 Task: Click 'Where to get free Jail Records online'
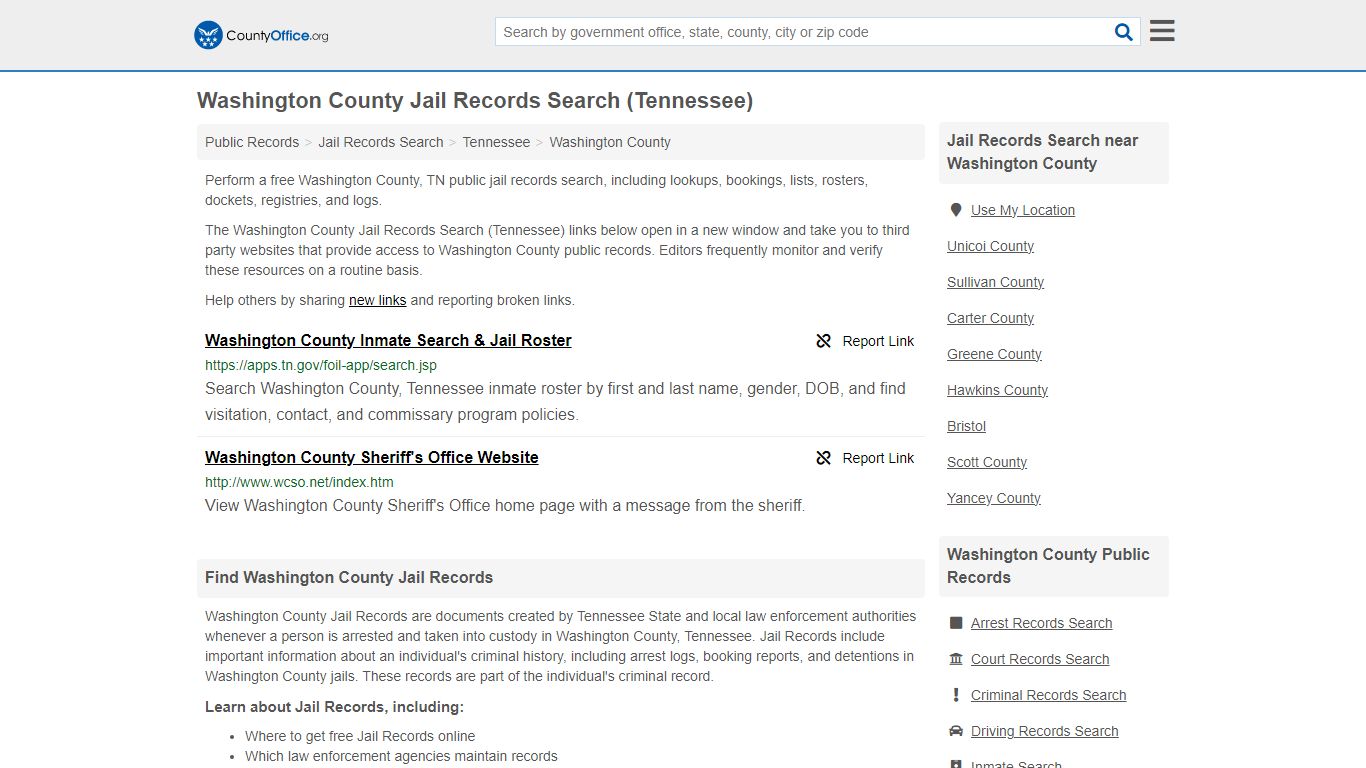(360, 736)
